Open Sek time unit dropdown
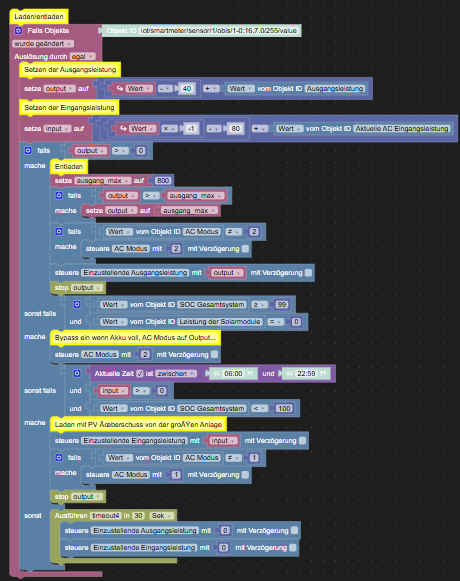460x581 pixels. [162, 516]
